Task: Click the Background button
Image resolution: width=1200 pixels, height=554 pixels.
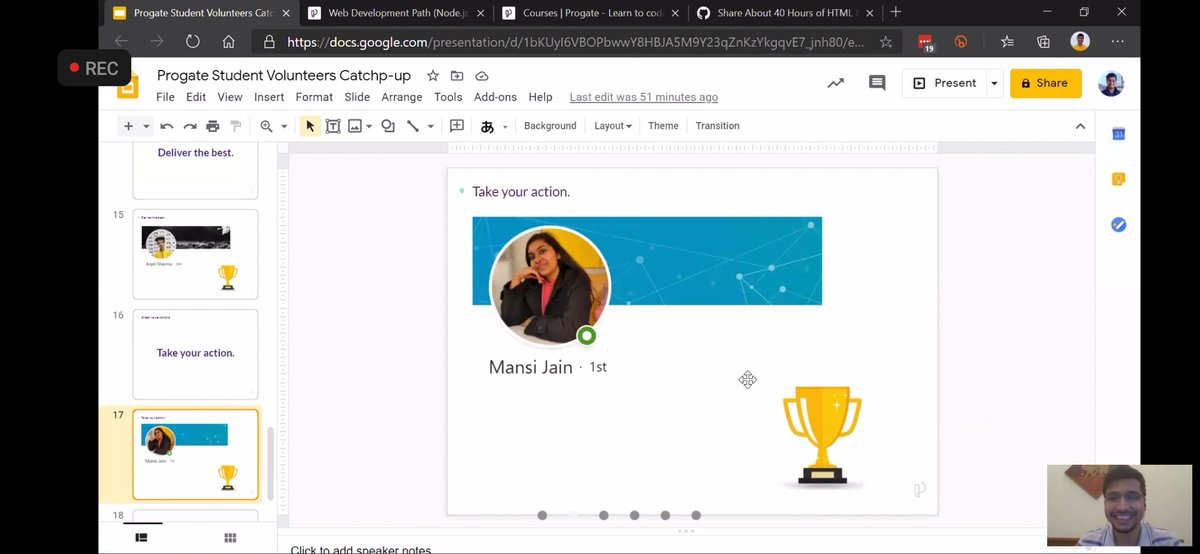Action: click(x=550, y=126)
